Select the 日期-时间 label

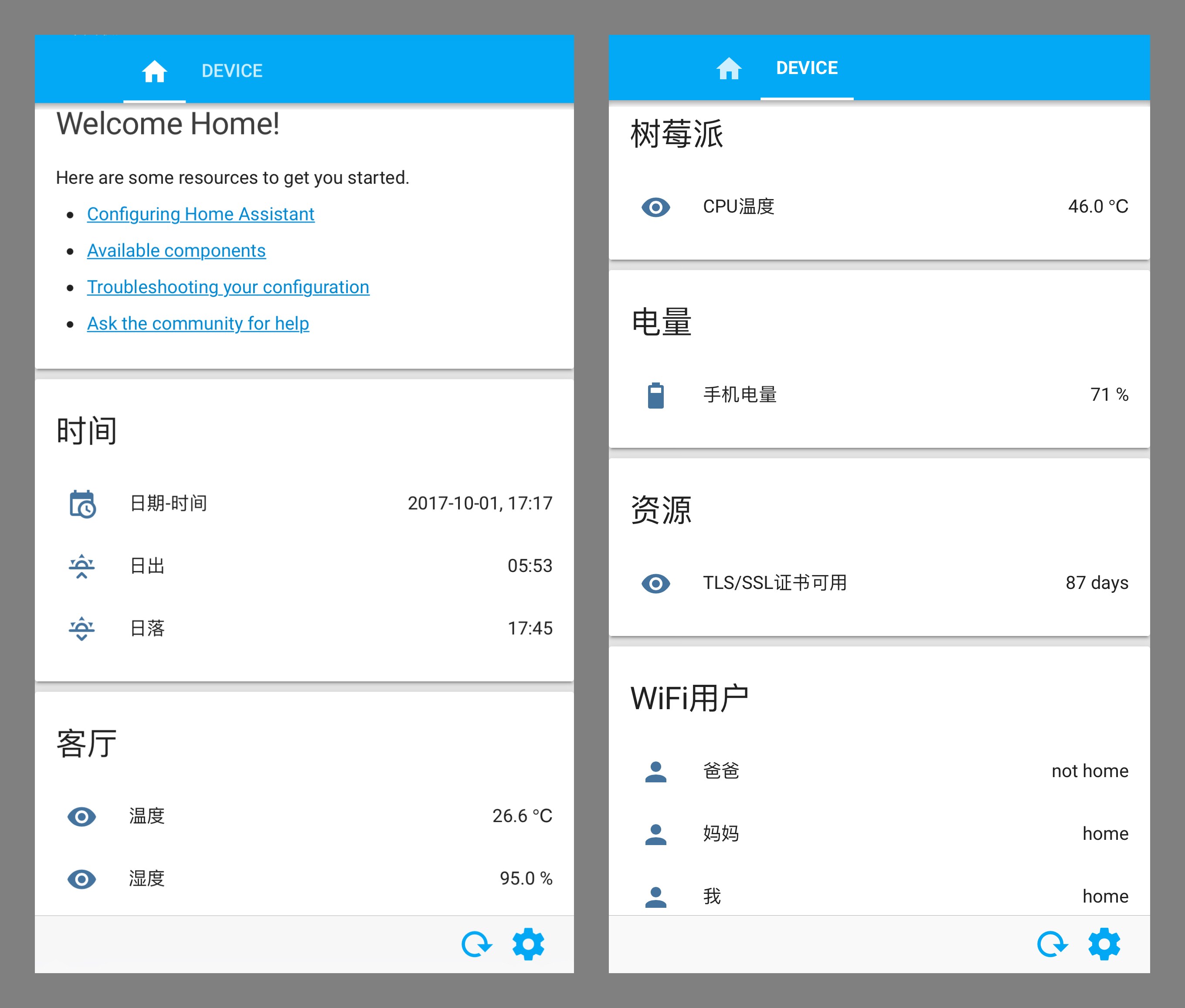[x=168, y=504]
